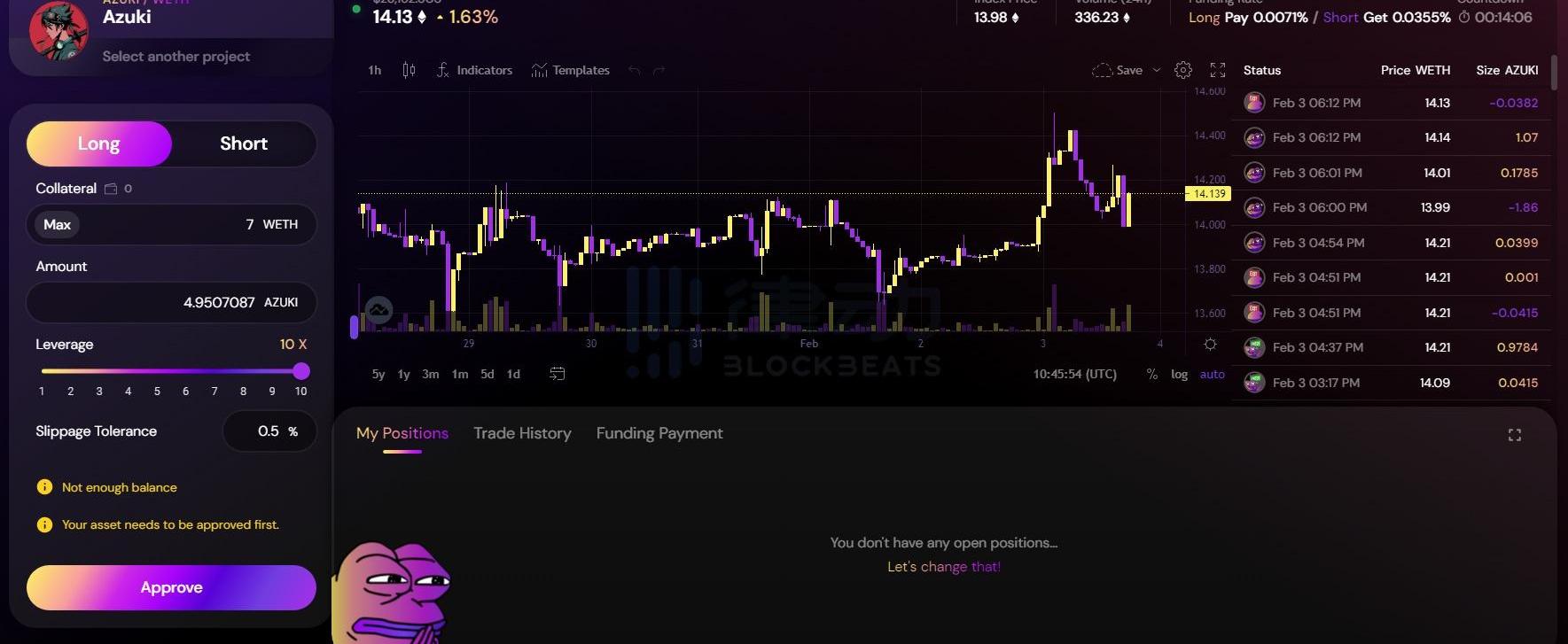The height and width of the screenshot is (644, 1568).
Task: Click the go-to-date calendar icon
Action: tap(557, 374)
